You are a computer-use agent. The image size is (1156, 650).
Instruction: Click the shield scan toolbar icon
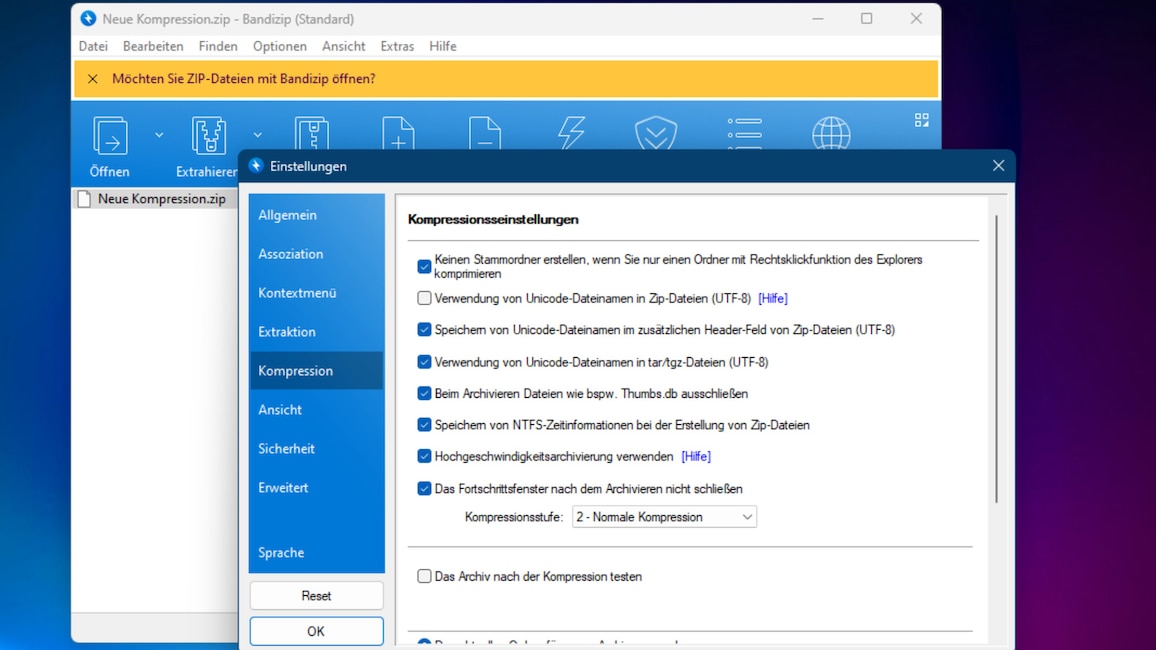pyautogui.click(x=656, y=133)
